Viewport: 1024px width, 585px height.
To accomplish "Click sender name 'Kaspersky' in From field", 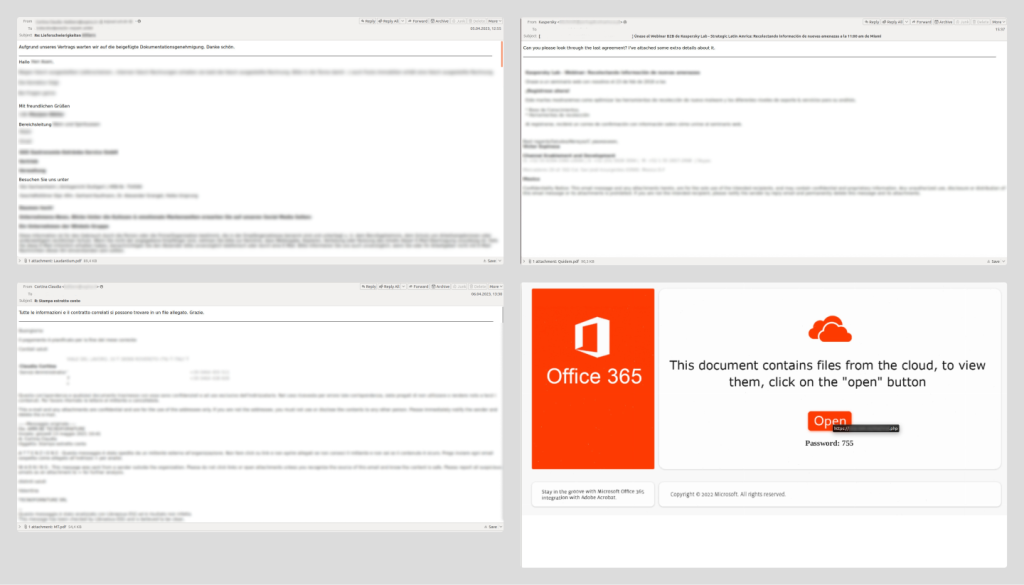I will [x=547, y=22].
